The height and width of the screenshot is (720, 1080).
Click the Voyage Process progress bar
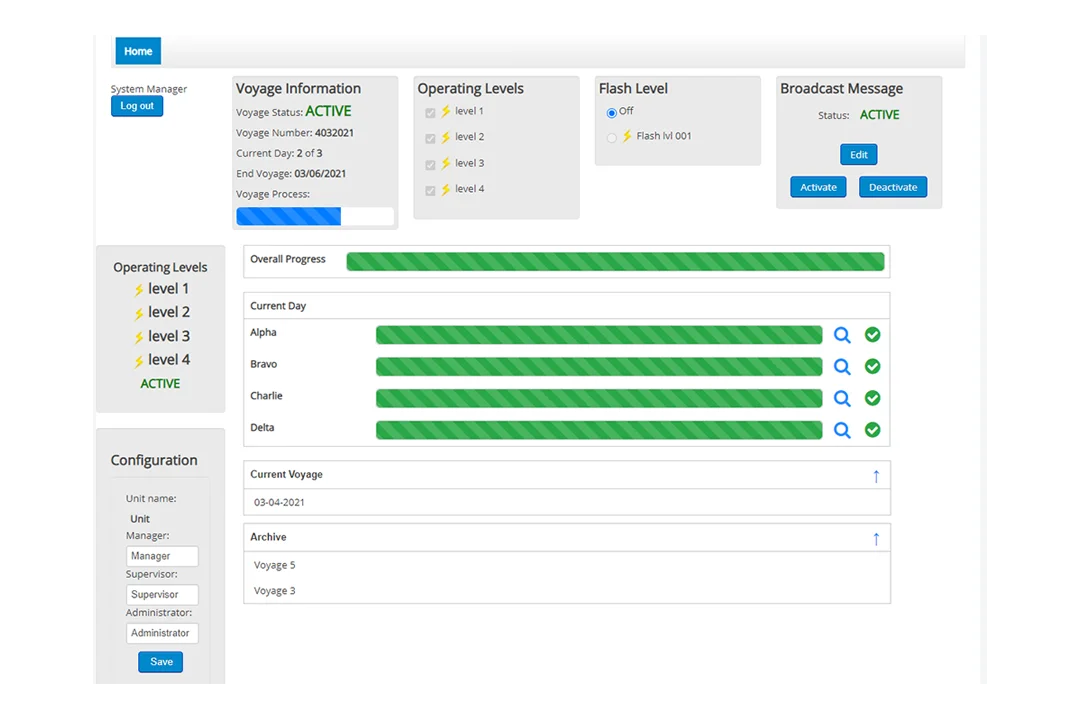pyautogui.click(x=315, y=216)
